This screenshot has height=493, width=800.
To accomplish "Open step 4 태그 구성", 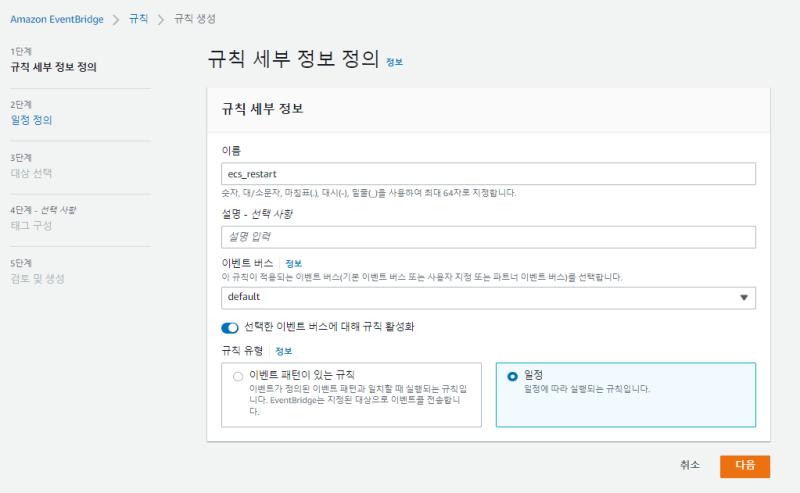I will tap(31, 225).
